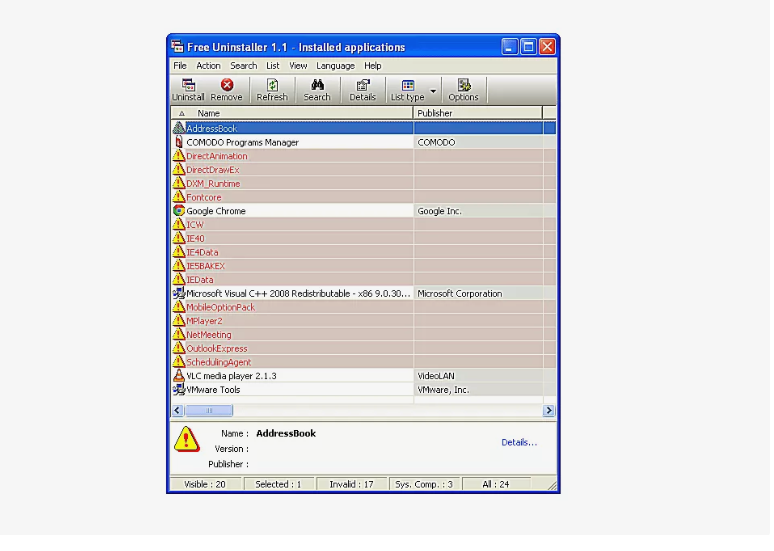
Task: Click the Microsoft Visual C++ row icon
Action: (179, 293)
